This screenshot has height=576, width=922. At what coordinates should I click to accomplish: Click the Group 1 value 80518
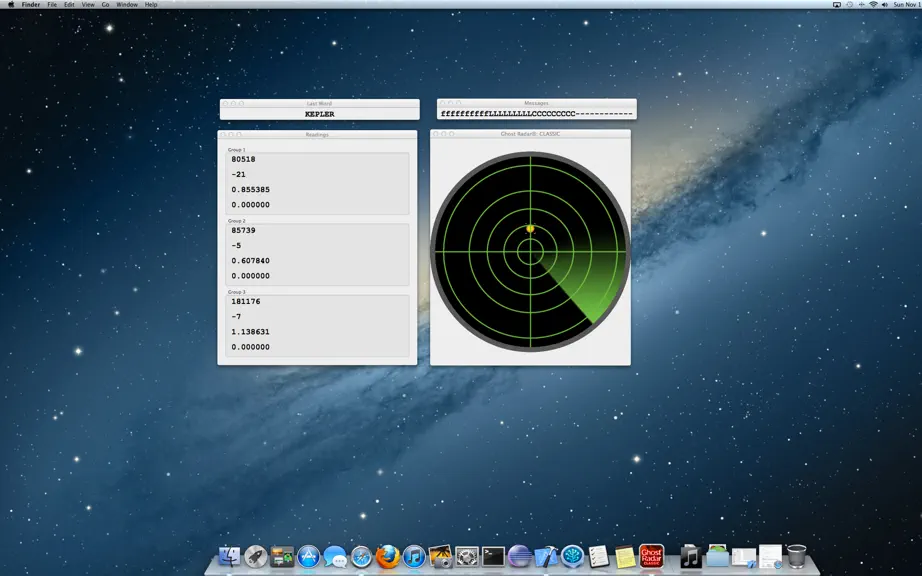click(x=243, y=159)
